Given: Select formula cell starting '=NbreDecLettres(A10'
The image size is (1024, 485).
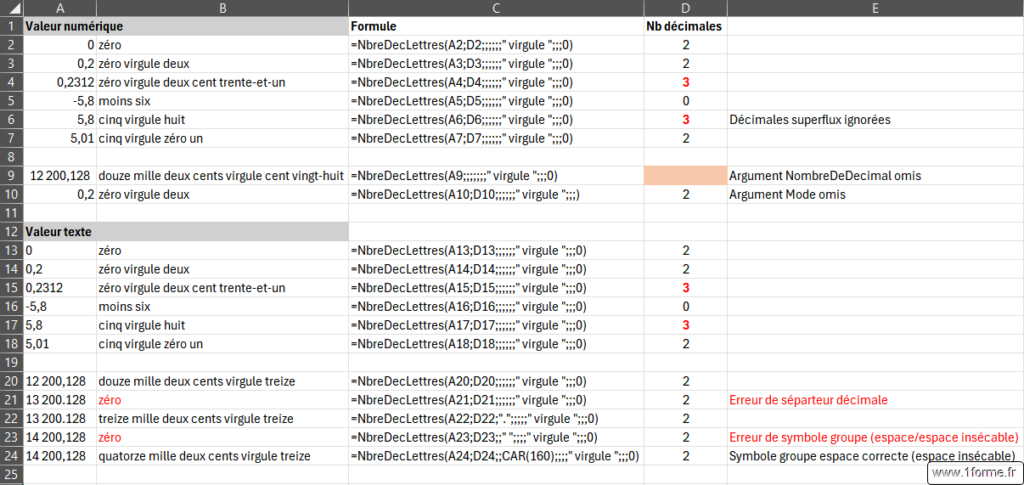Looking at the screenshot, I should 496,195.
